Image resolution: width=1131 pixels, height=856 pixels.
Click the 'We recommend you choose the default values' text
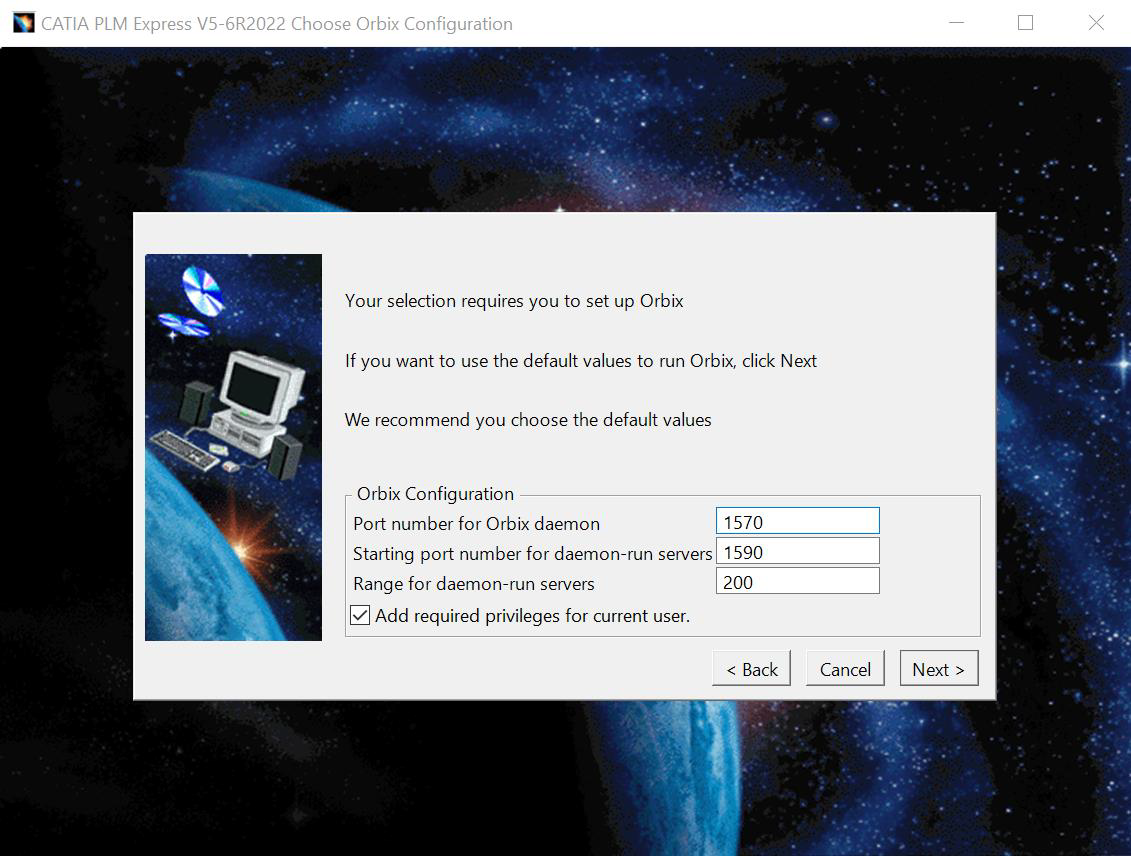tap(528, 420)
